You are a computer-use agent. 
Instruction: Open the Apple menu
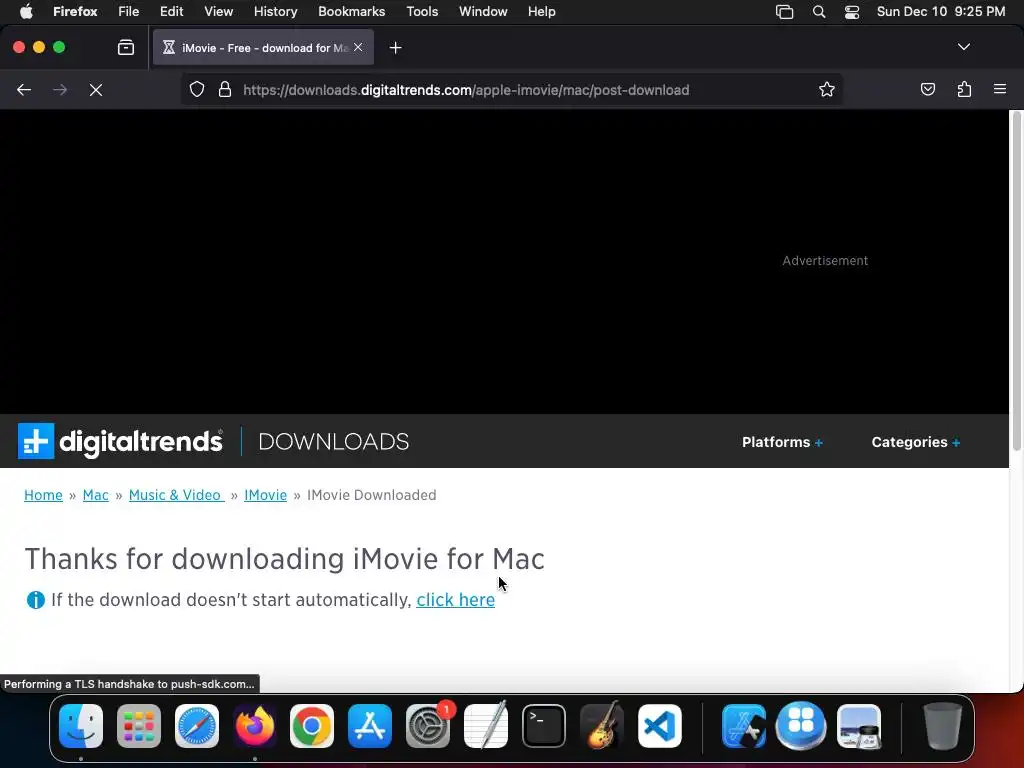pos(26,11)
